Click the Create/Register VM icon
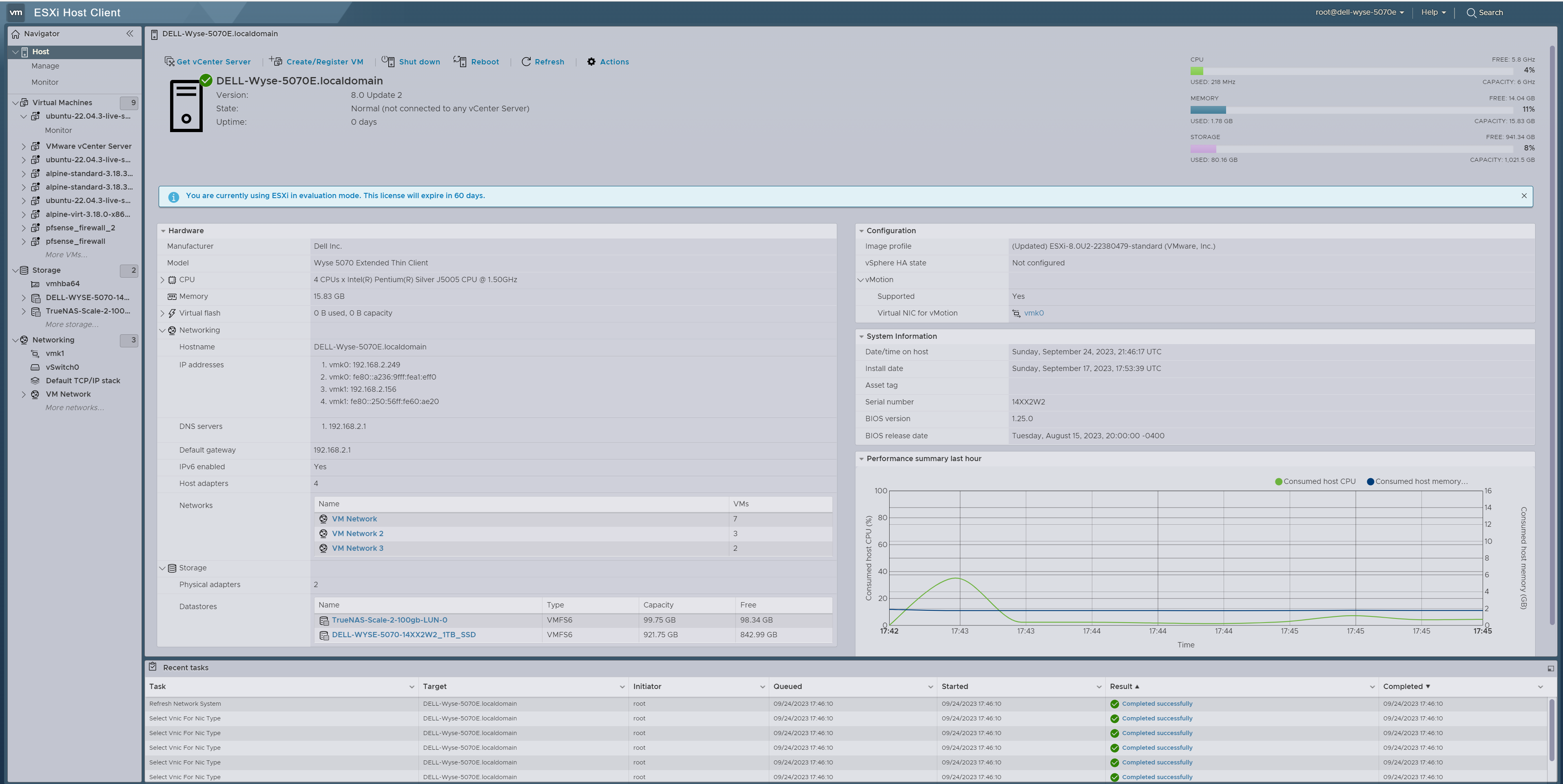The height and width of the screenshot is (784, 1563). [x=276, y=61]
